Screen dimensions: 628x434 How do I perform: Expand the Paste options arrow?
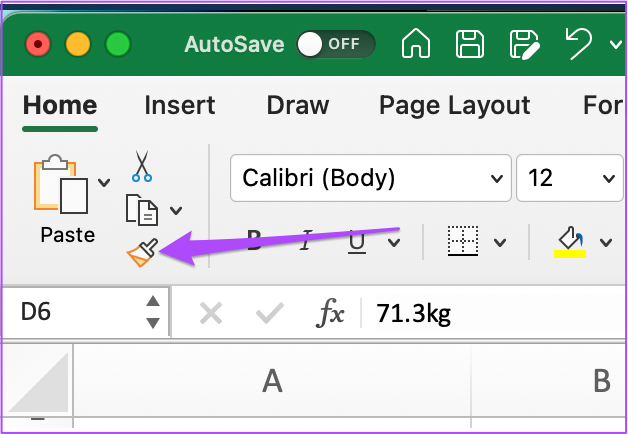click(x=104, y=183)
